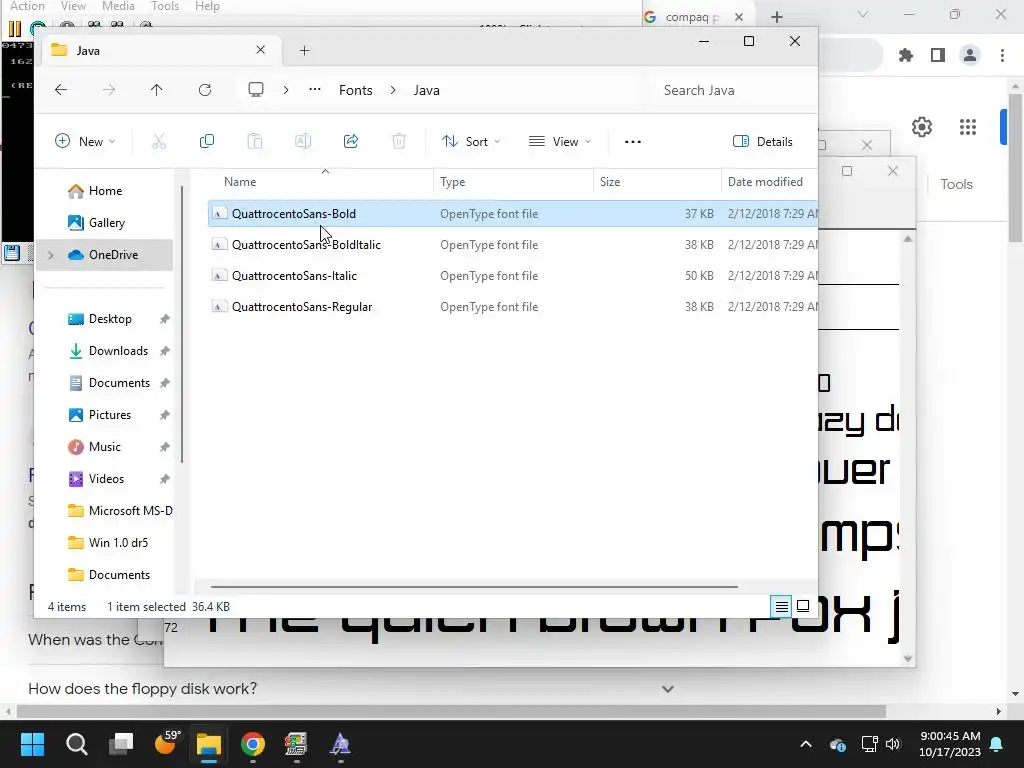Expand 'How does the floppy disk work?'

(351, 689)
